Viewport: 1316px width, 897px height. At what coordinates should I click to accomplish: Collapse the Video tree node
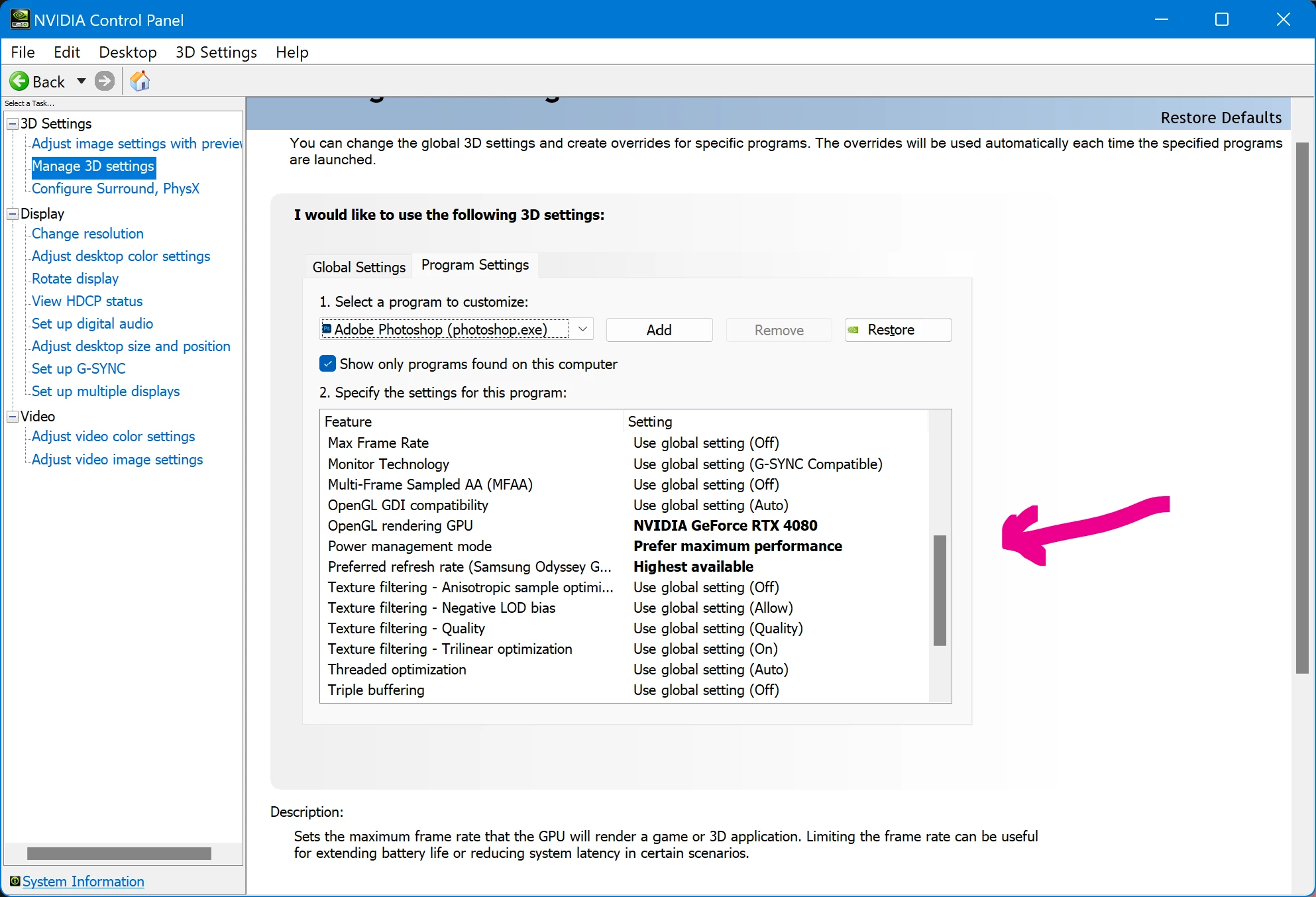coord(13,417)
